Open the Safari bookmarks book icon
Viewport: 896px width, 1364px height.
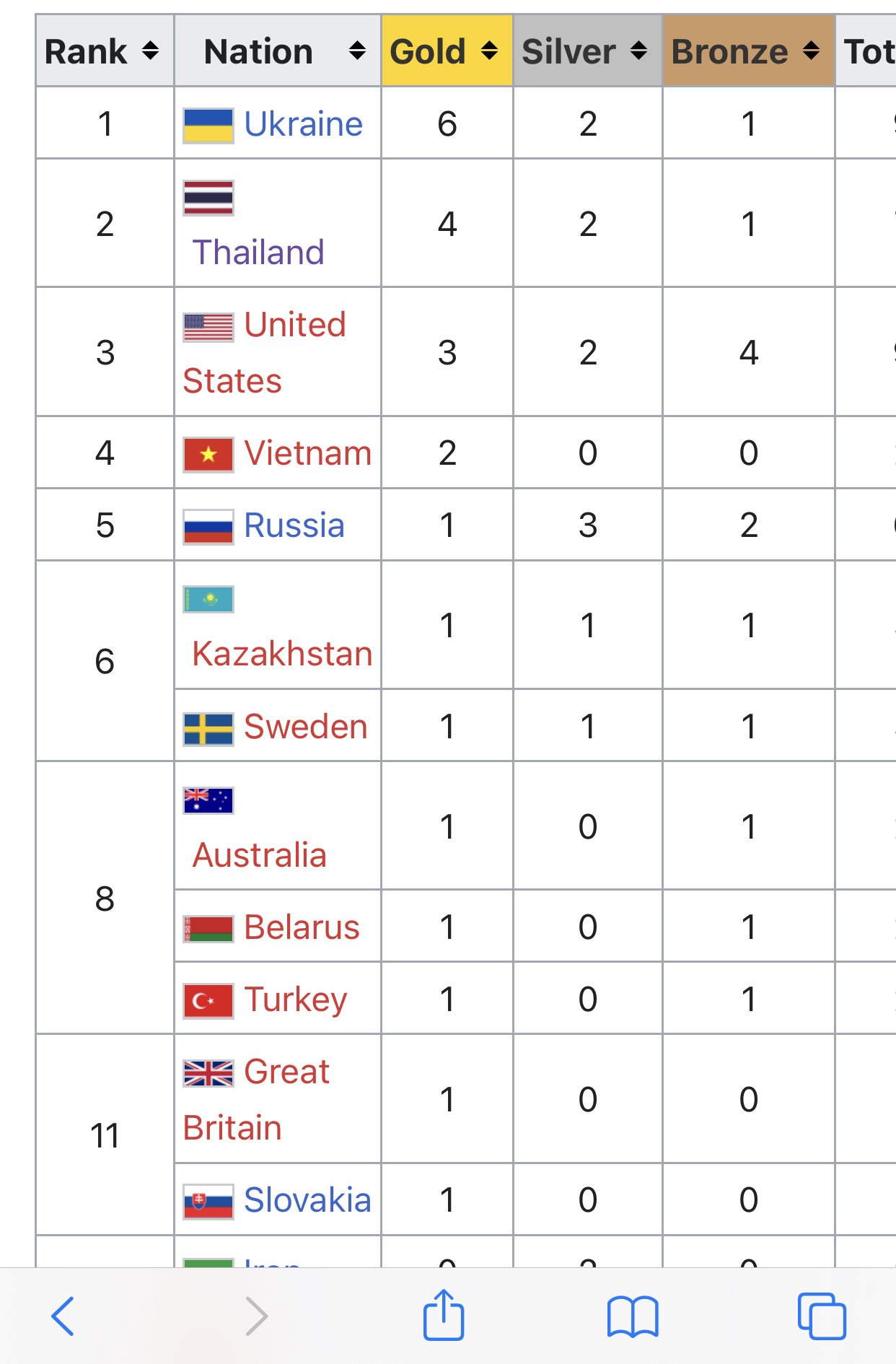(633, 1316)
